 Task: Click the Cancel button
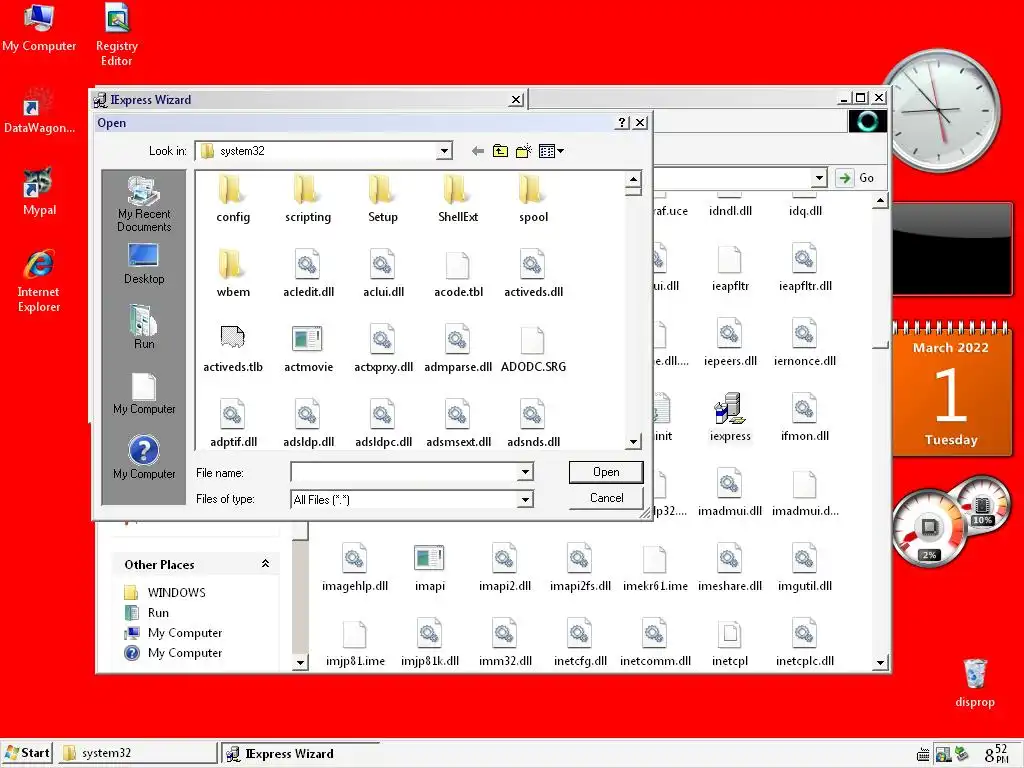pos(606,498)
